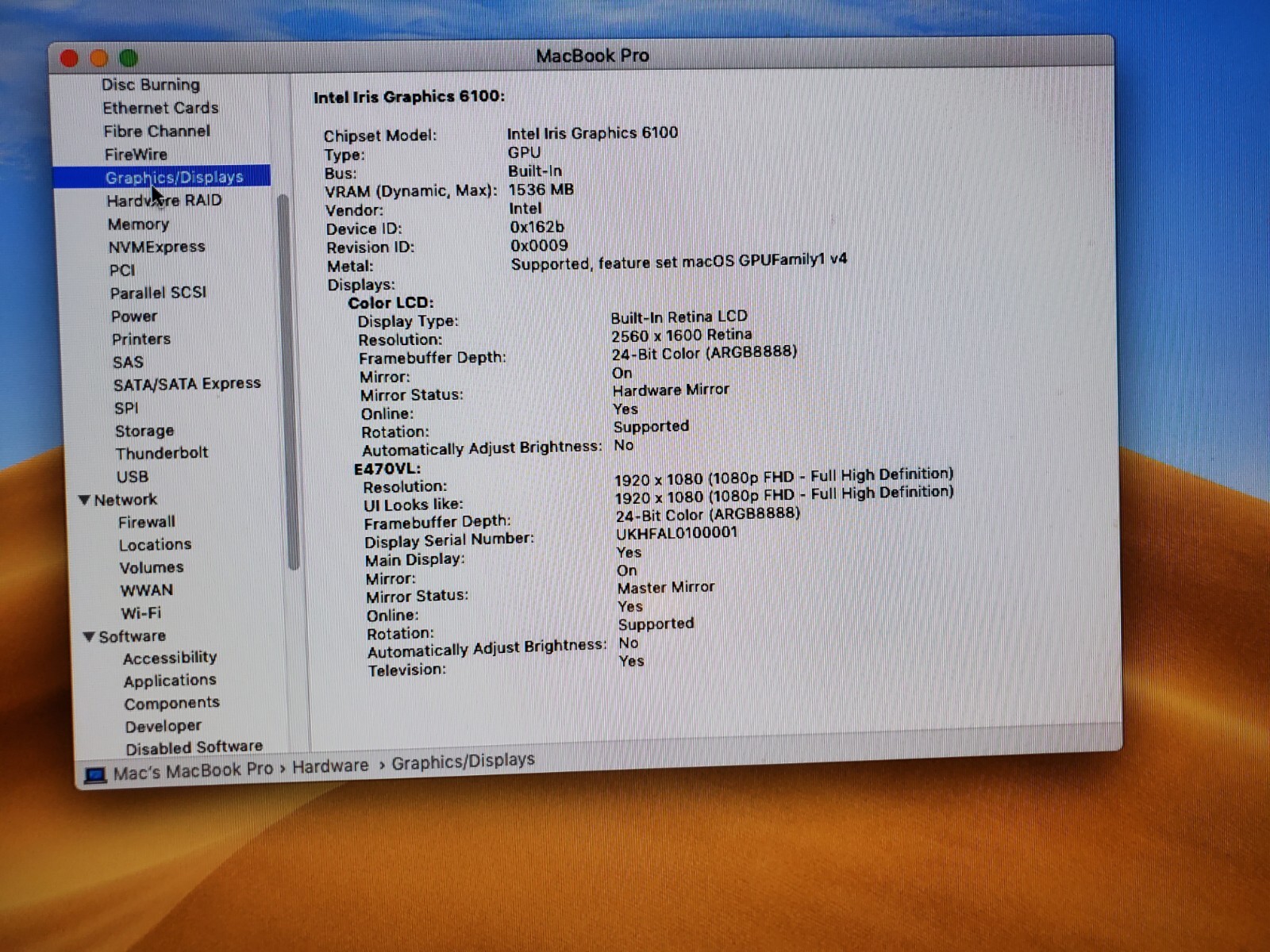Click the Display Serial Number label
1270x952 pixels.
pos(449,540)
